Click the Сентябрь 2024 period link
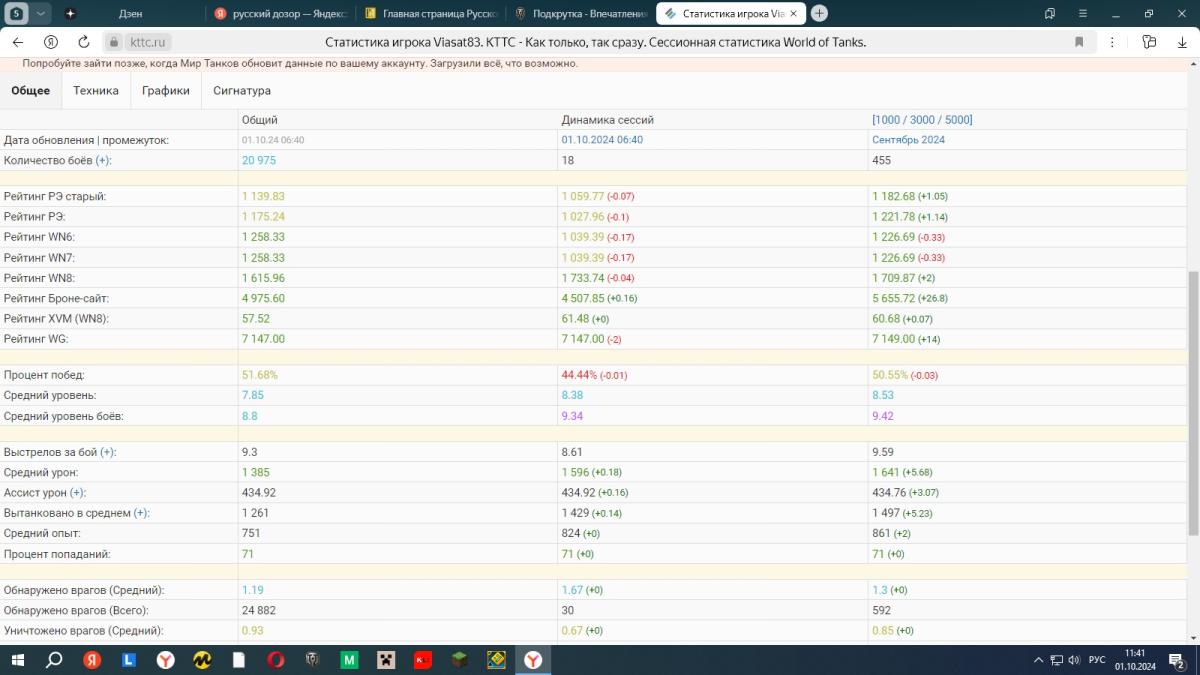 point(908,140)
